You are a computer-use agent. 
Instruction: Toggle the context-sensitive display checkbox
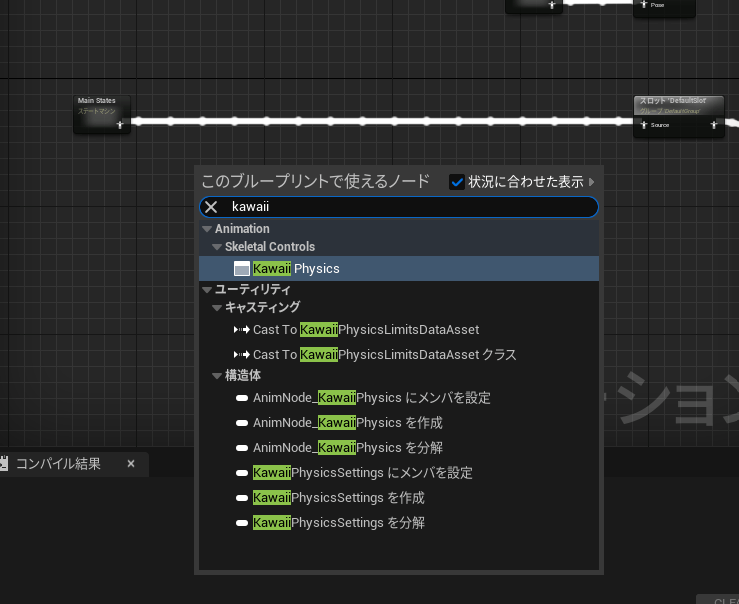point(457,182)
